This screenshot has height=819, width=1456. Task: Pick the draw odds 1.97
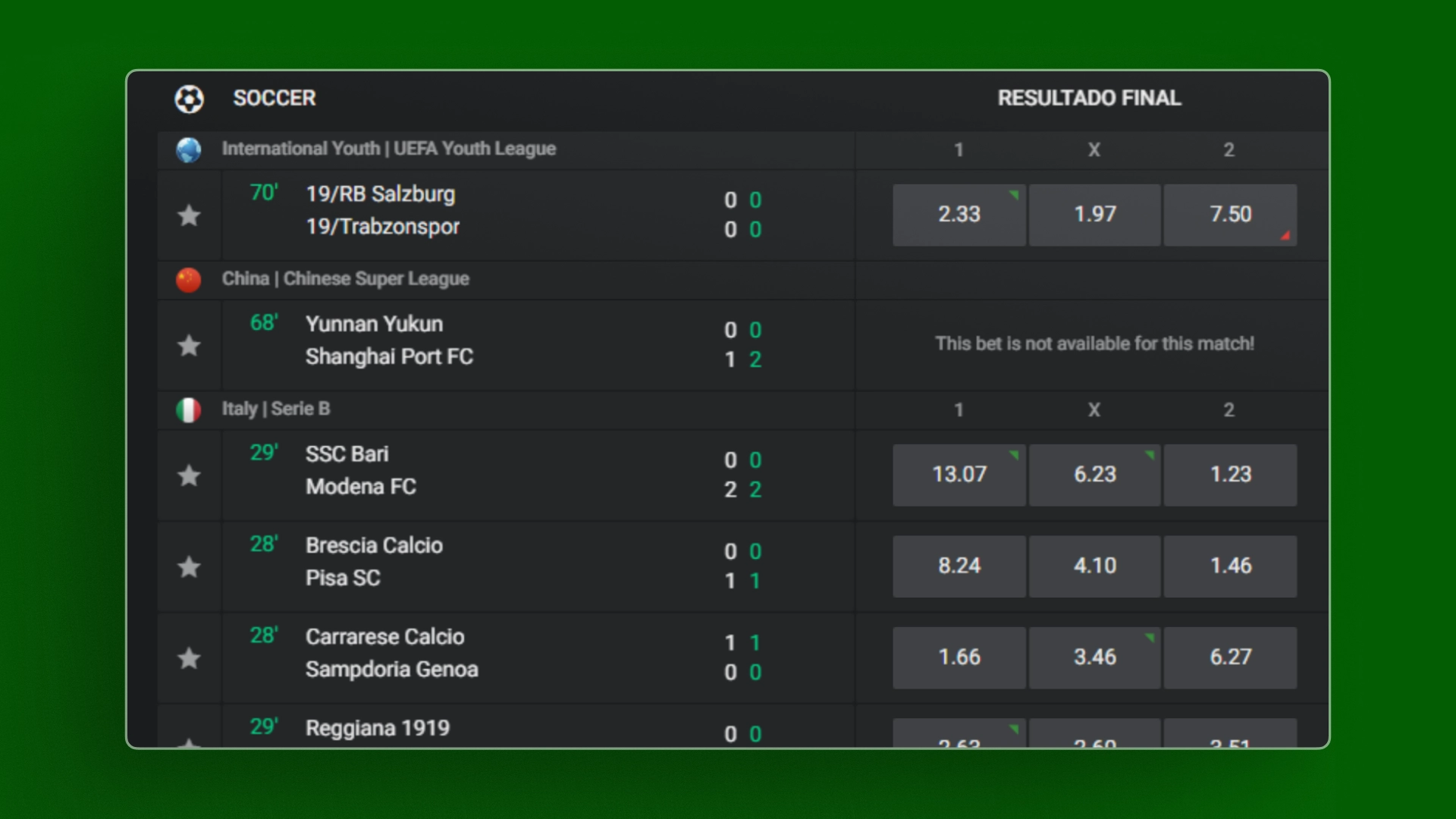tap(1094, 215)
